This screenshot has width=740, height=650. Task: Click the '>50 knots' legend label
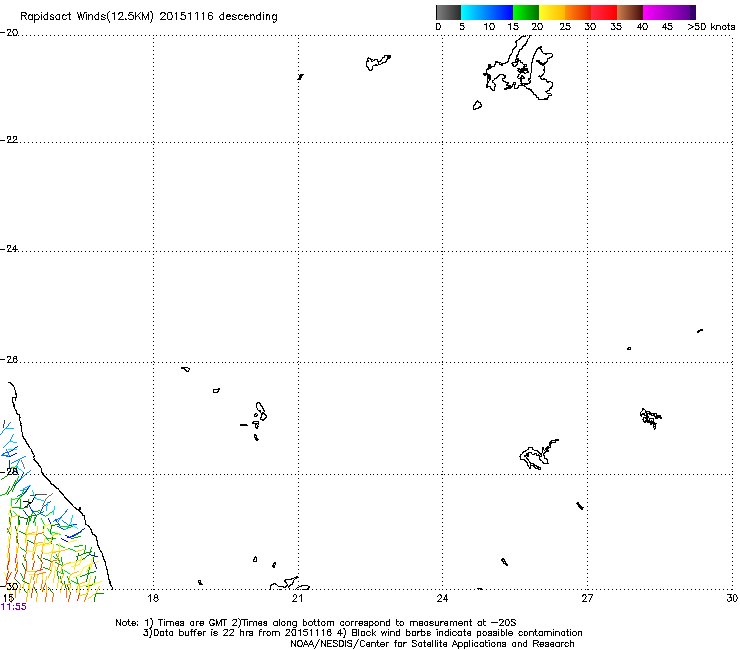pos(711,27)
